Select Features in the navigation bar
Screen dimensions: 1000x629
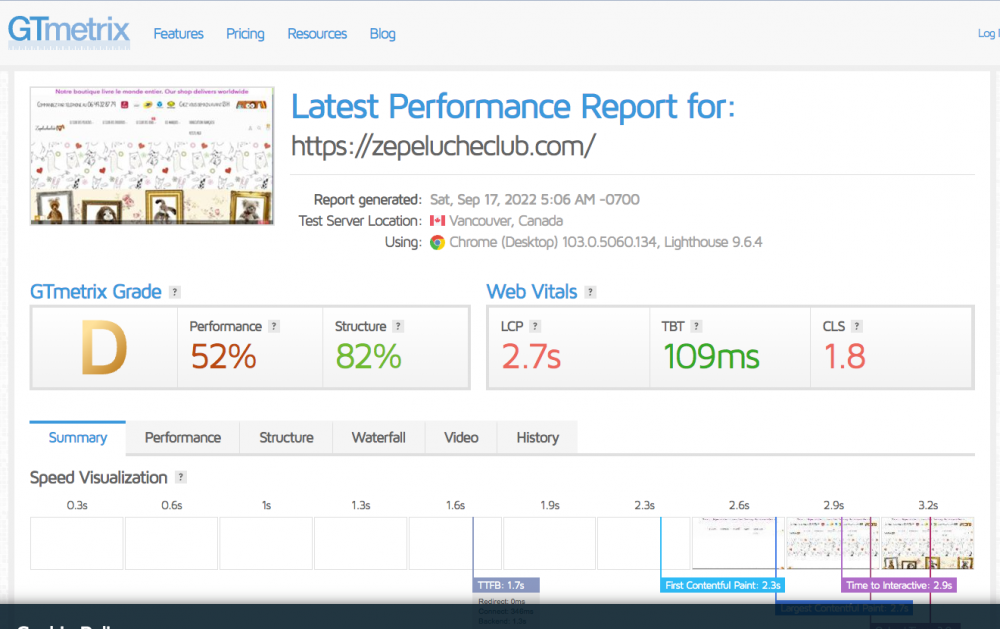click(178, 34)
